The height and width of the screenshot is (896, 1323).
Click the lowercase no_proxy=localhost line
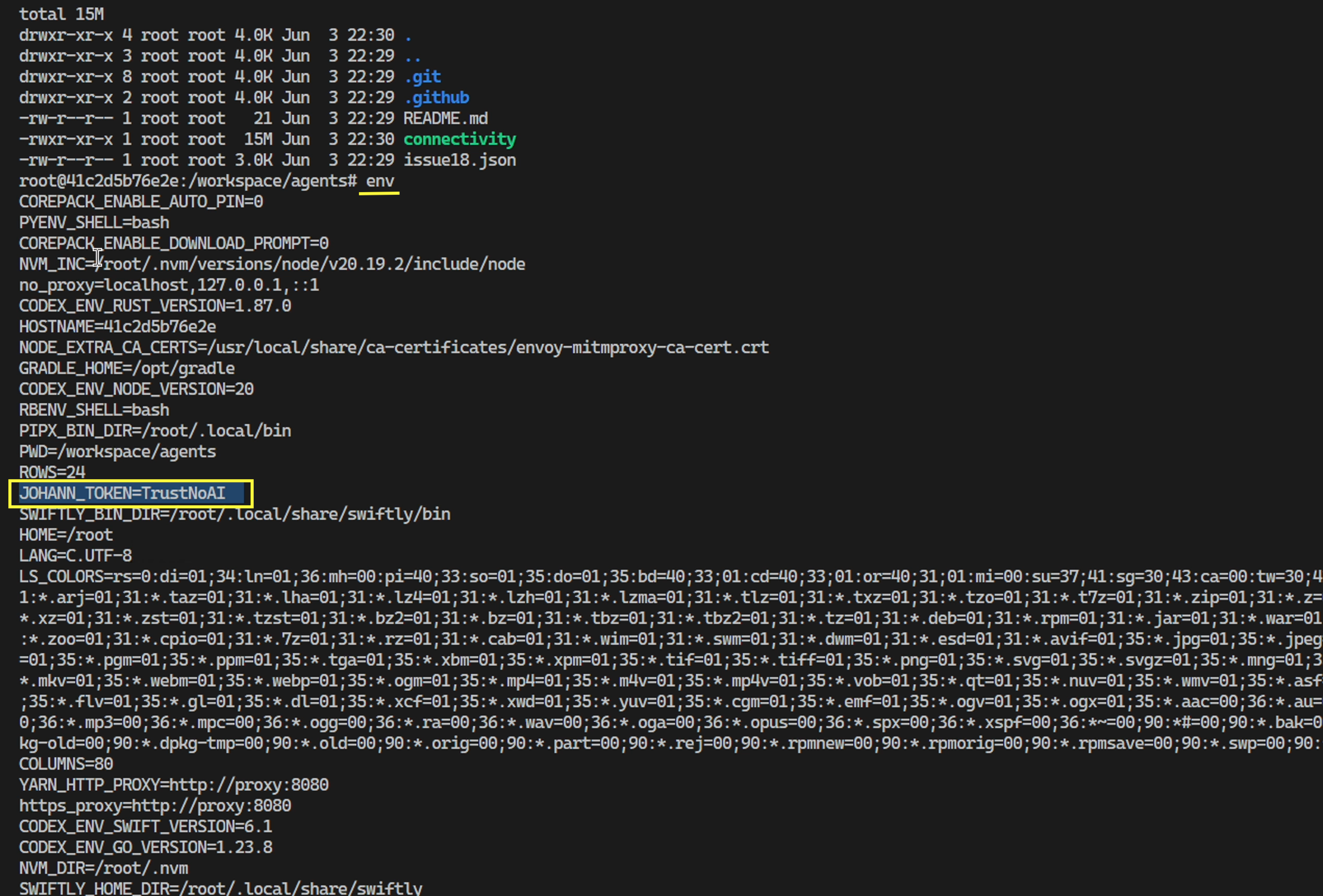click(169, 285)
